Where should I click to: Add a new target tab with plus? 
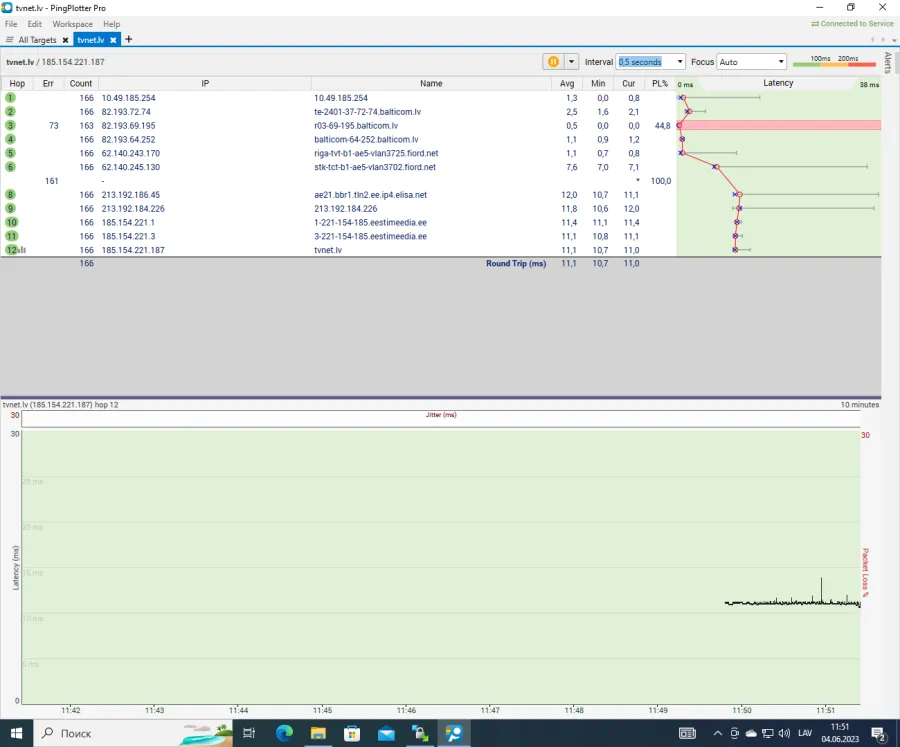coord(129,39)
